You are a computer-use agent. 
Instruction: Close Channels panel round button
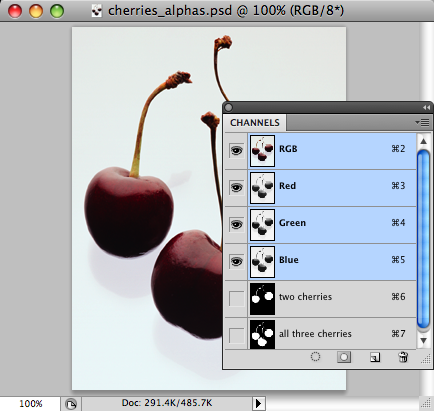point(229,107)
